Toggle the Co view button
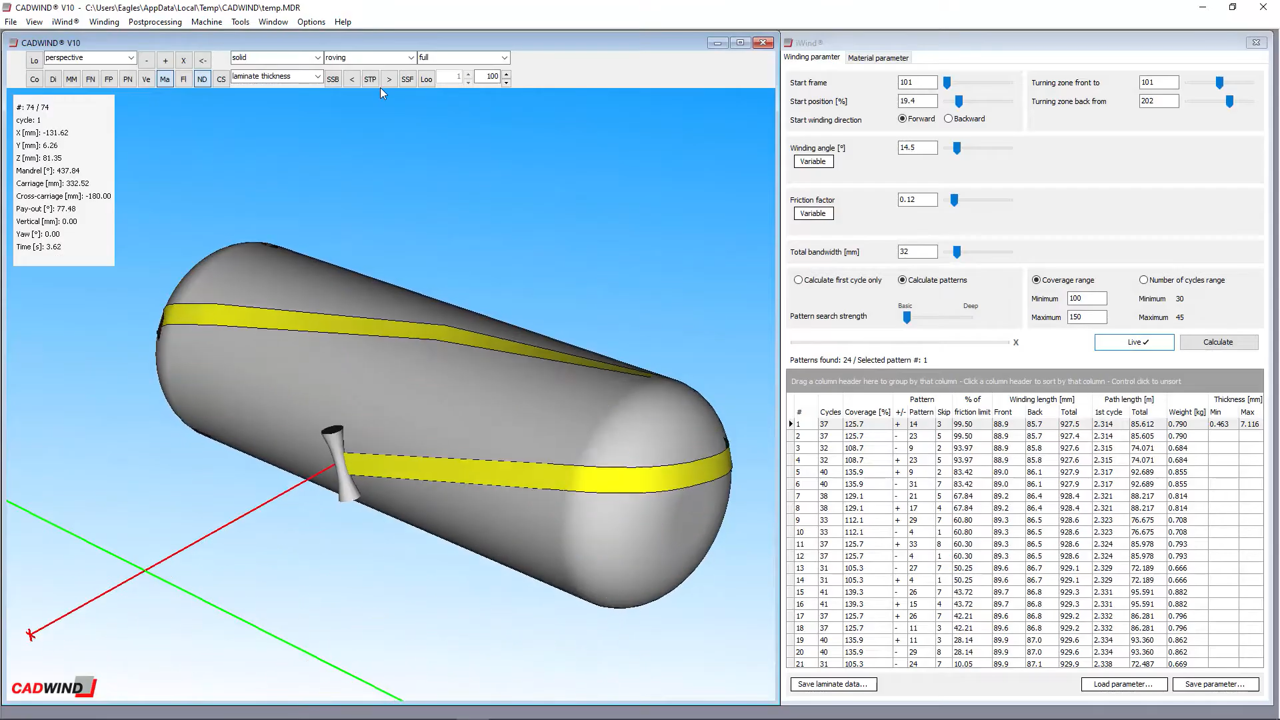The image size is (1280, 720). pos(34,79)
